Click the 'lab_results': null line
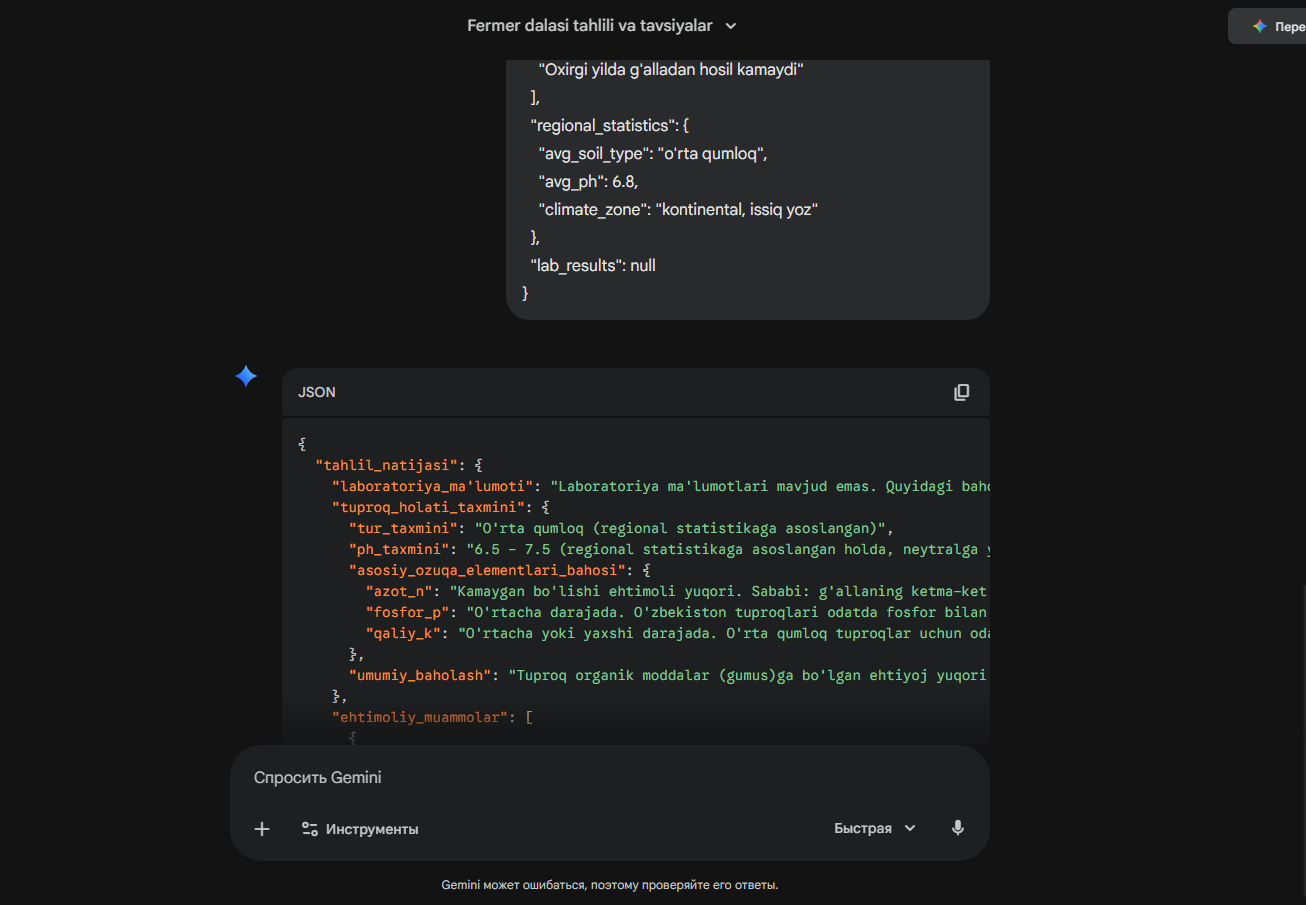 click(x=592, y=265)
